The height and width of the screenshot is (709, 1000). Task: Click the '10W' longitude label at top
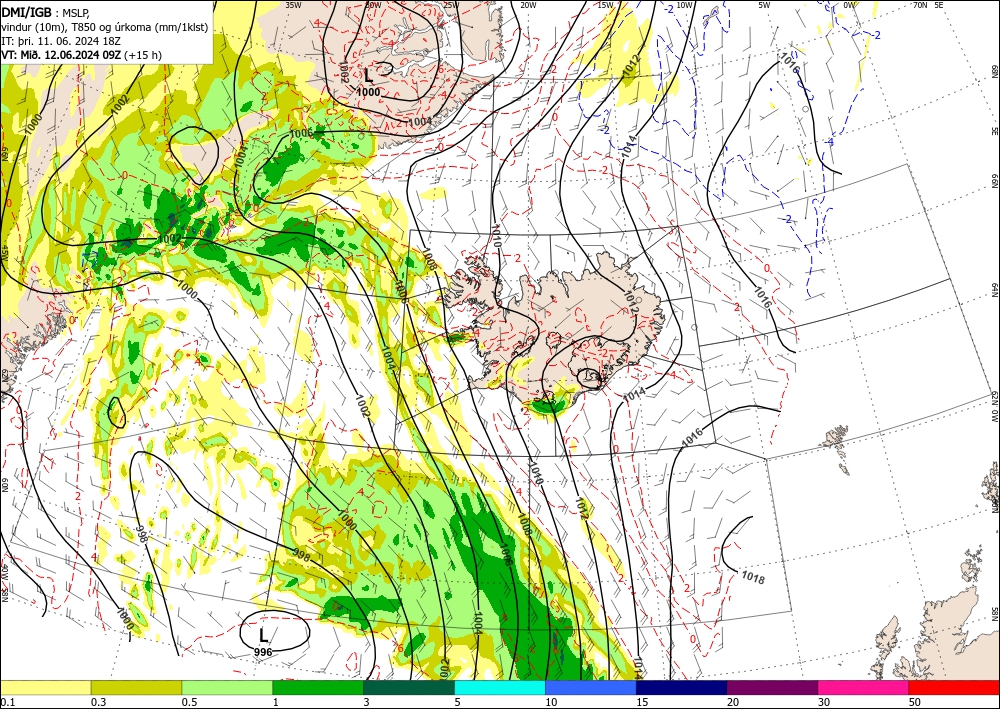pos(684,5)
